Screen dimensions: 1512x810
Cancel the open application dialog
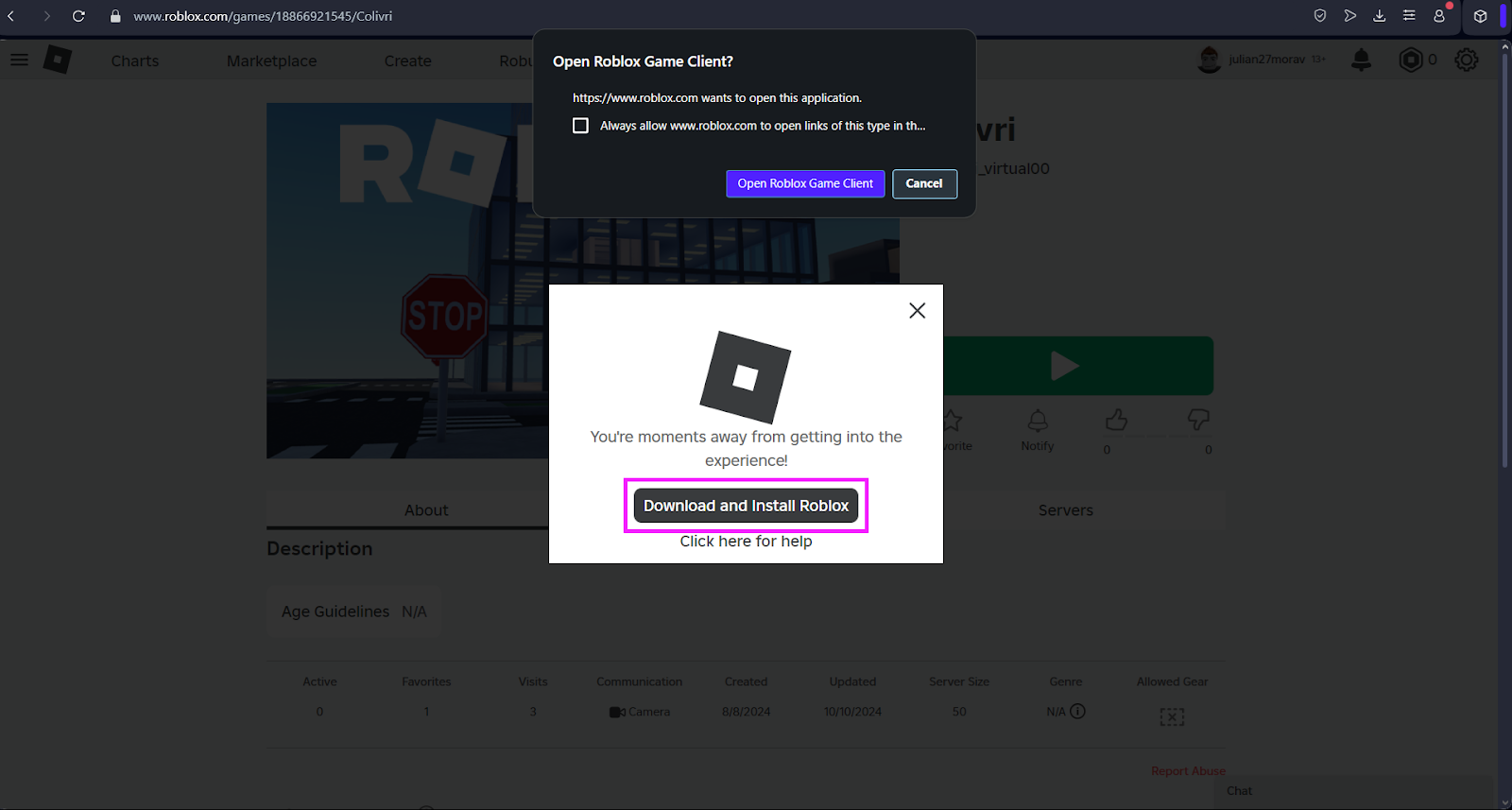point(924,183)
